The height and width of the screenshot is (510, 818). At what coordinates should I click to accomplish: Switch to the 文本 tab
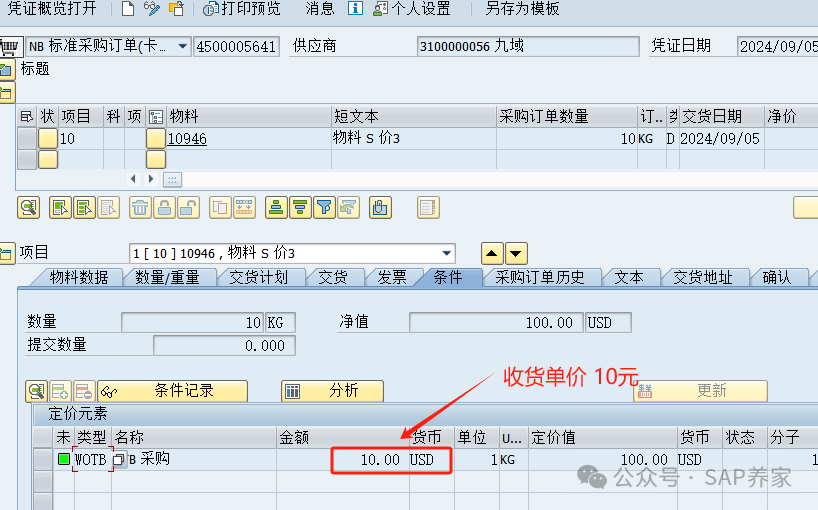coord(629,277)
